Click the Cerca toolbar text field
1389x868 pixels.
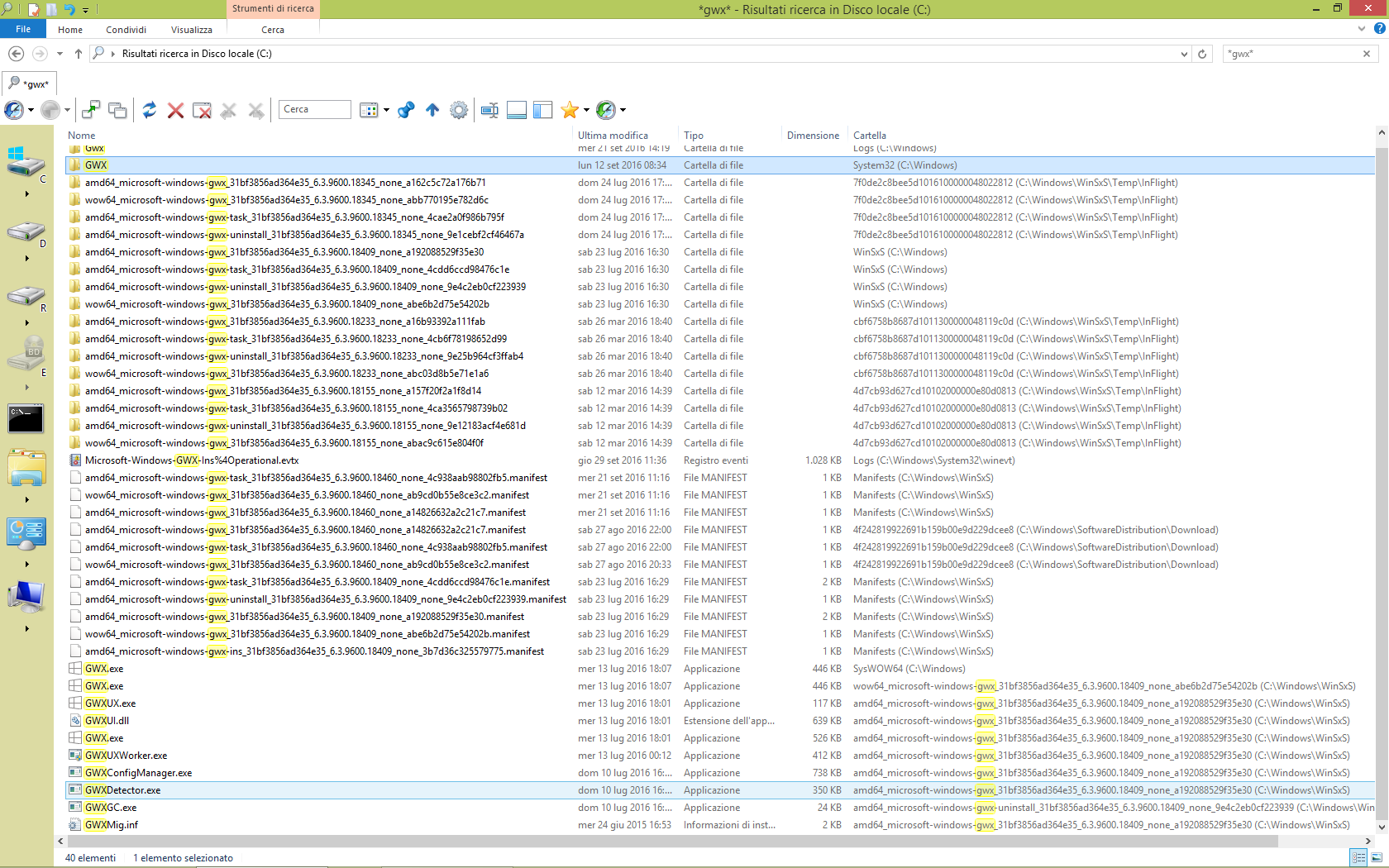point(314,110)
